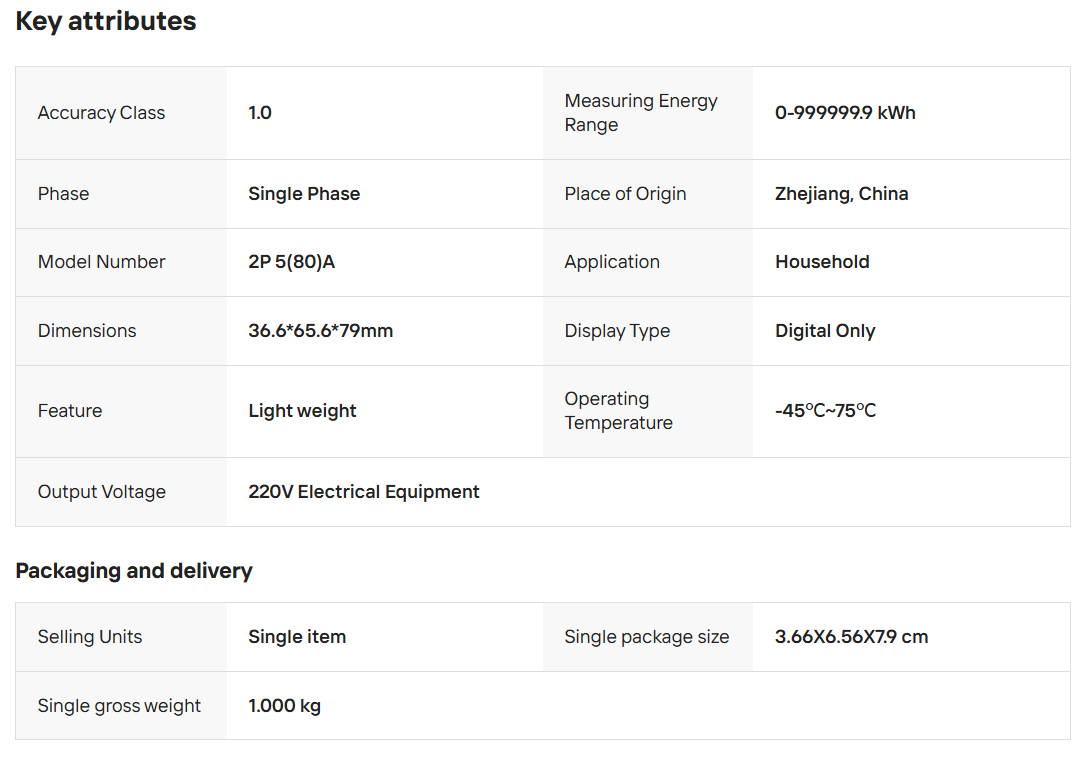This screenshot has width=1083, height=765.
Task: Click the Digital Only display type
Action: coord(825,331)
